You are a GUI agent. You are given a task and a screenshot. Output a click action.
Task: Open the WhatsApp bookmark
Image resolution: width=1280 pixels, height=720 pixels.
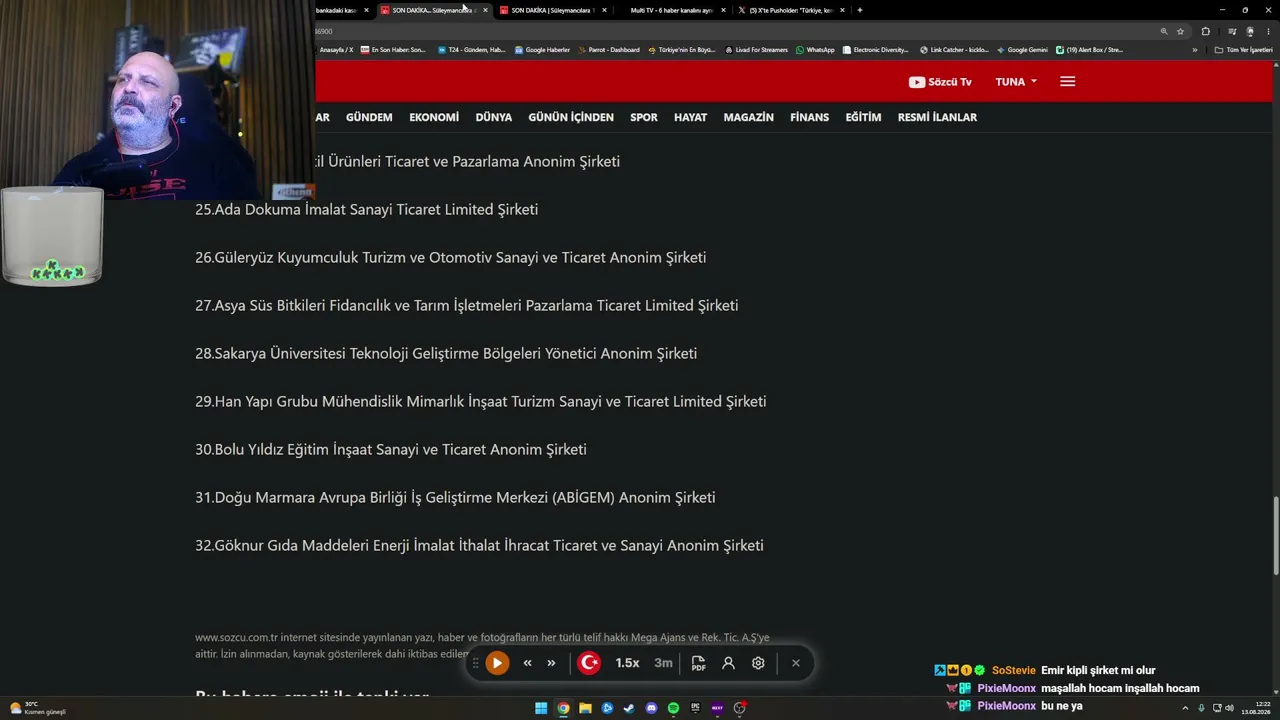click(x=815, y=50)
